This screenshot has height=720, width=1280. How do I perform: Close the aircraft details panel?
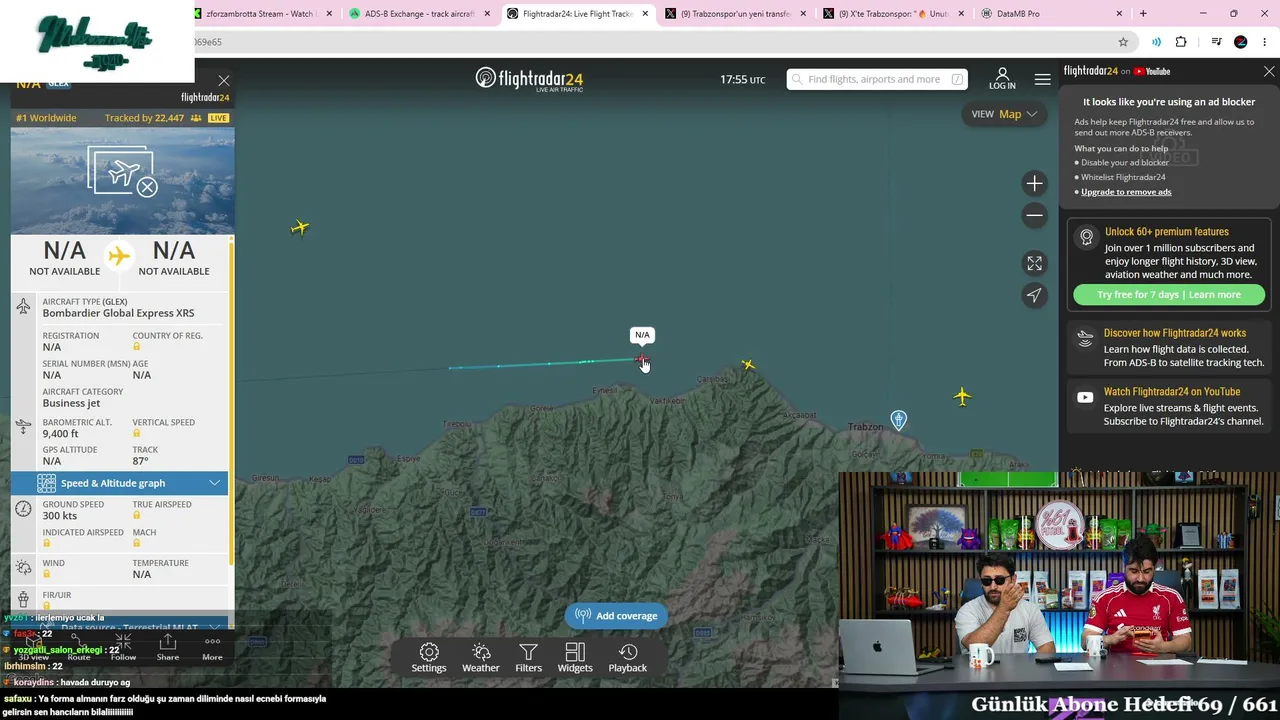click(224, 81)
